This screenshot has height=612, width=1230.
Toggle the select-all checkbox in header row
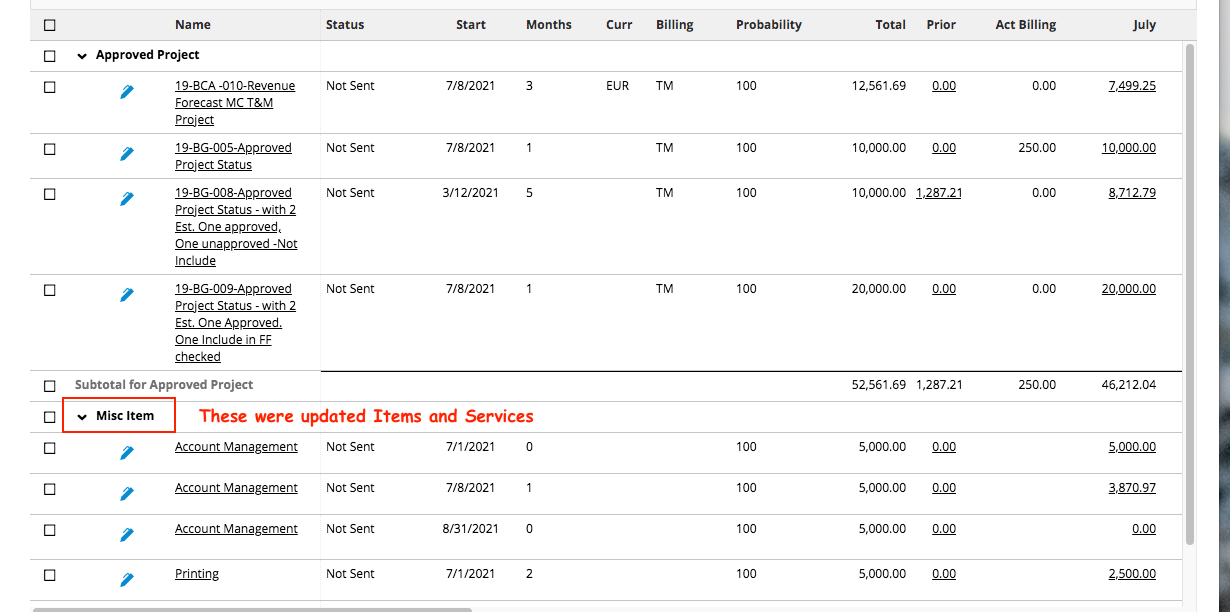point(50,26)
